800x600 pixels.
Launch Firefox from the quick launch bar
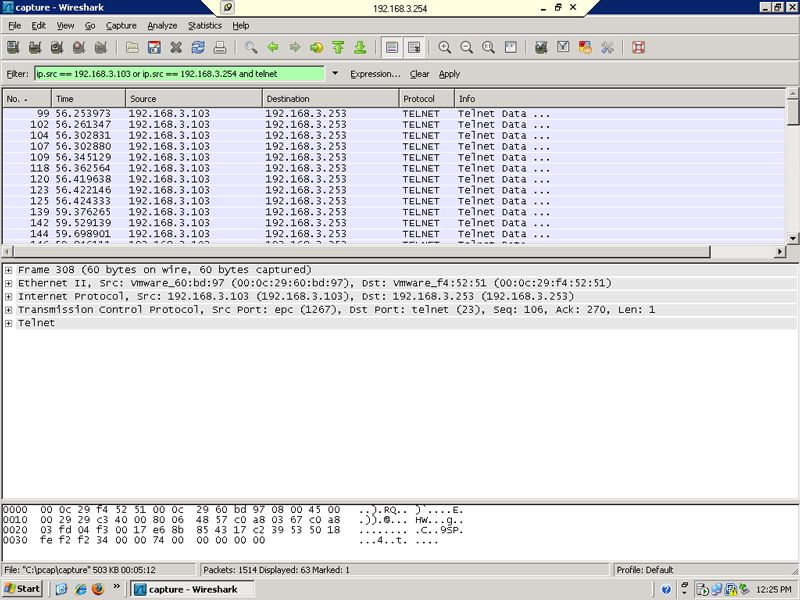[x=98, y=589]
